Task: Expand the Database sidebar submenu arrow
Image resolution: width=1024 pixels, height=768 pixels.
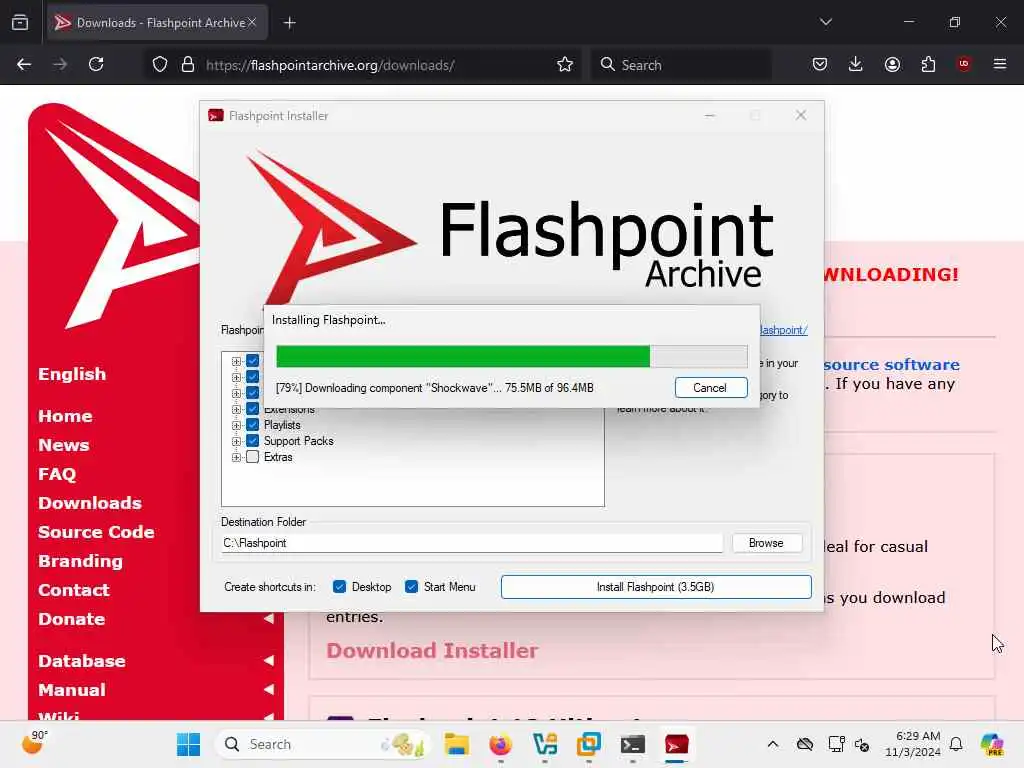Action: [268, 660]
